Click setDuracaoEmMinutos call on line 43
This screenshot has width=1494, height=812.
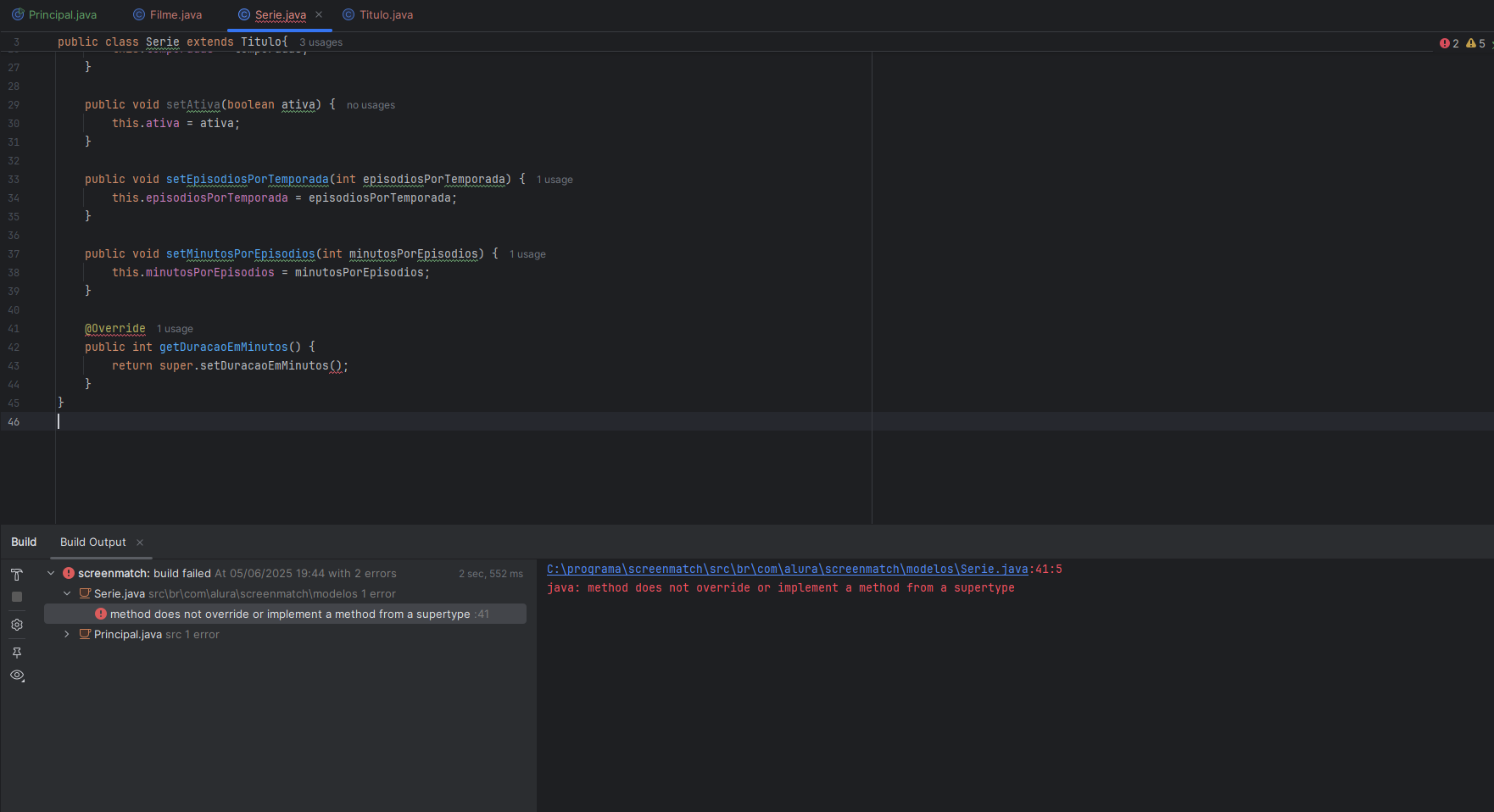coord(264,366)
